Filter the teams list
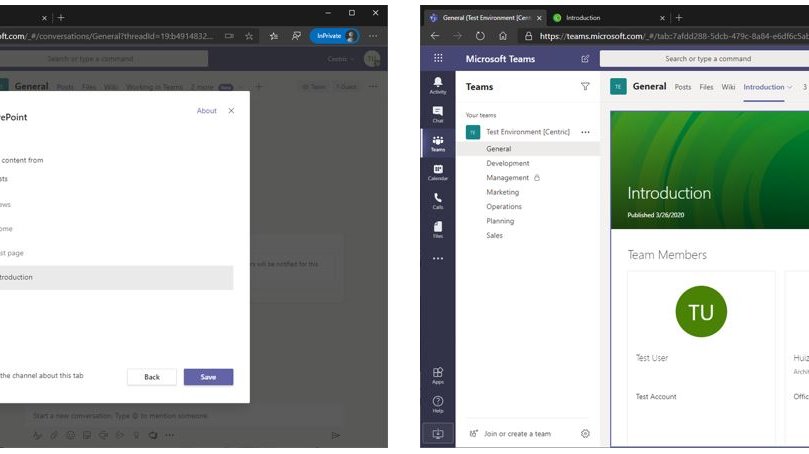The width and height of the screenshot is (809, 454). pos(585,87)
